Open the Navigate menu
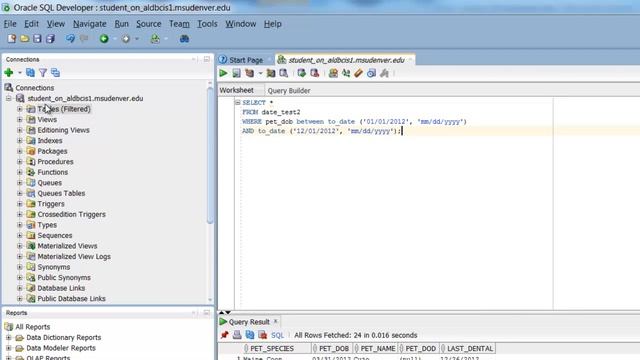Screen dimensions: 640x360 [x=89, y=24]
